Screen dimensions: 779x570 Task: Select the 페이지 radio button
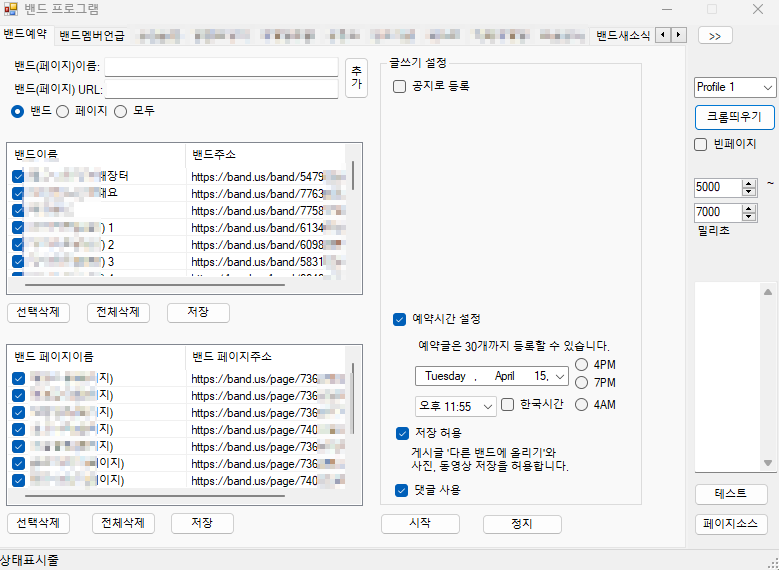[63, 111]
